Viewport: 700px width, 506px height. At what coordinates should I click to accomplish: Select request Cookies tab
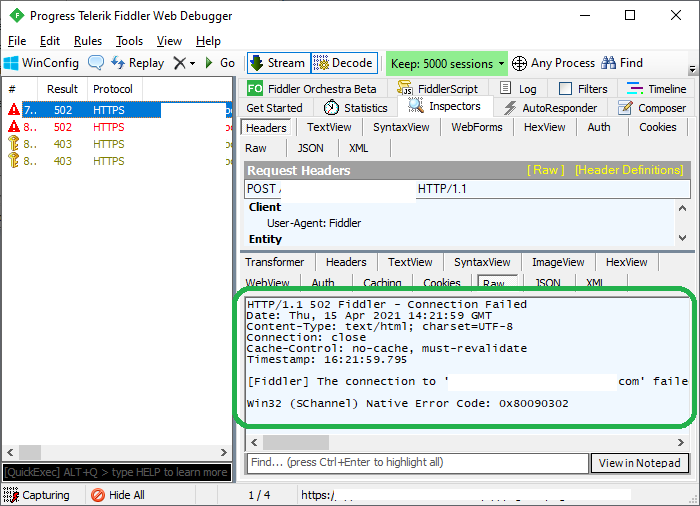tap(658, 127)
